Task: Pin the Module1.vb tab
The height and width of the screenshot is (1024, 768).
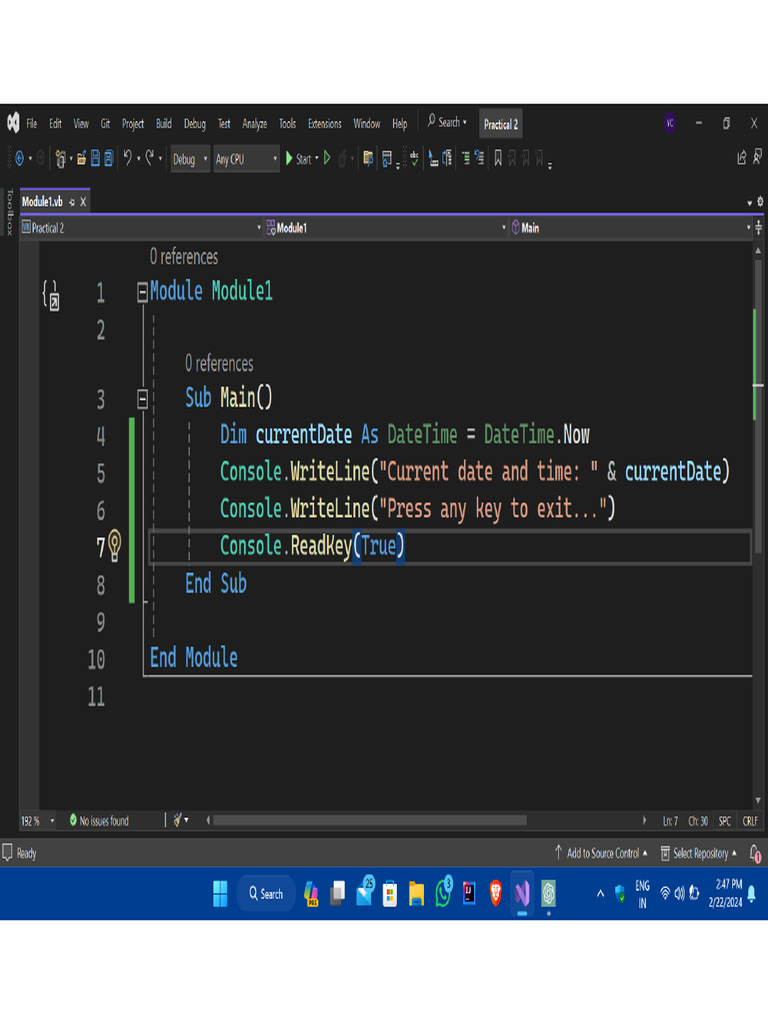Action: 71,202
